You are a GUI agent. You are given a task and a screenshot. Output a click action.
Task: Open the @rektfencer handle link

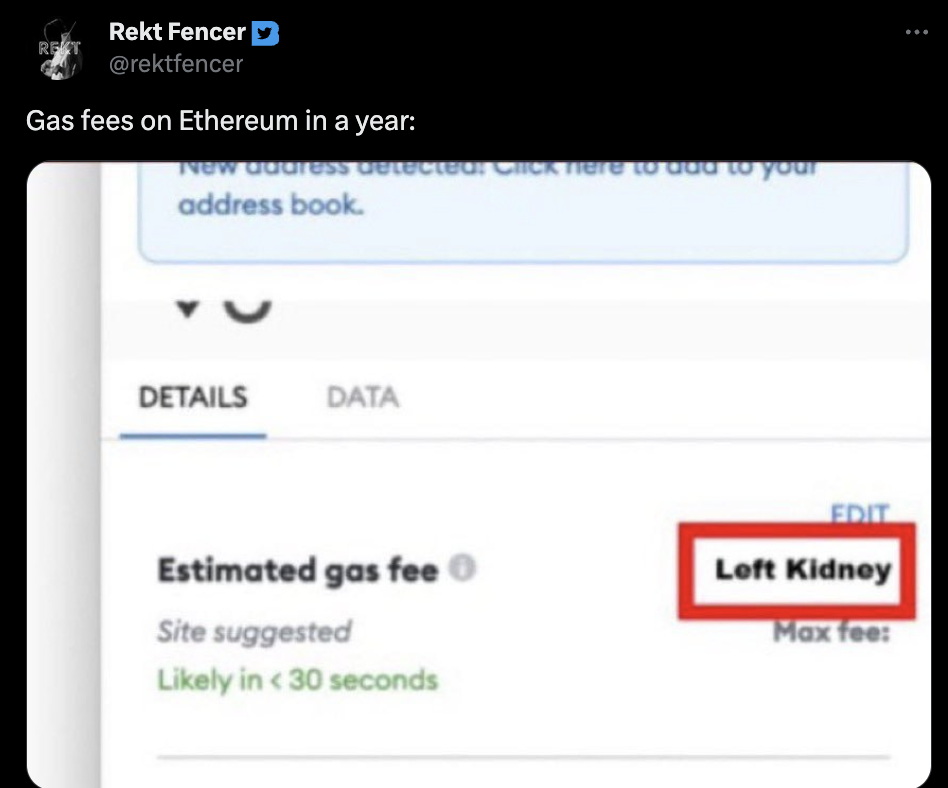click(x=176, y=64)
